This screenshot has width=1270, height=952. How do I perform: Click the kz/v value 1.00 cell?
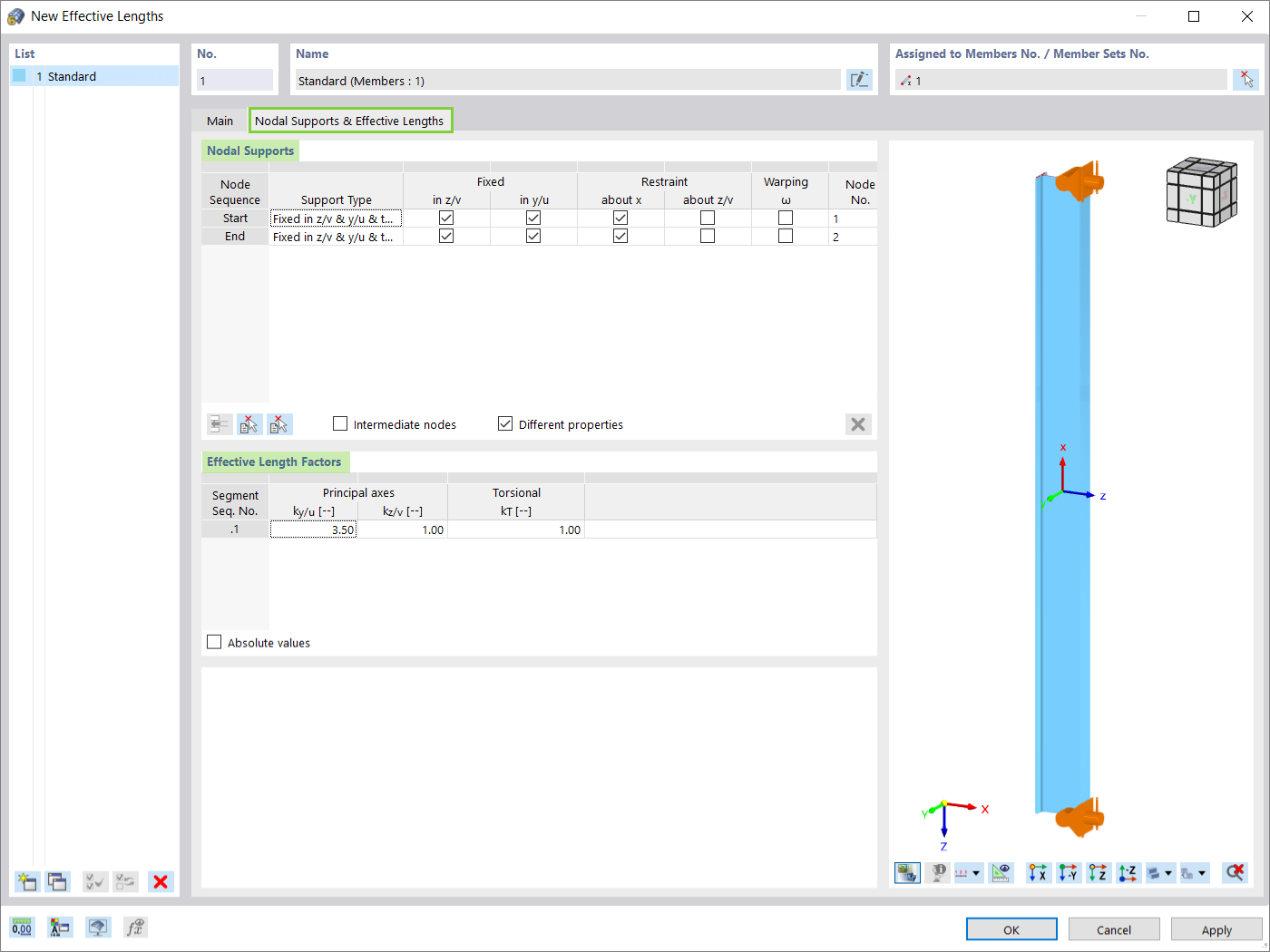(403, 529)
